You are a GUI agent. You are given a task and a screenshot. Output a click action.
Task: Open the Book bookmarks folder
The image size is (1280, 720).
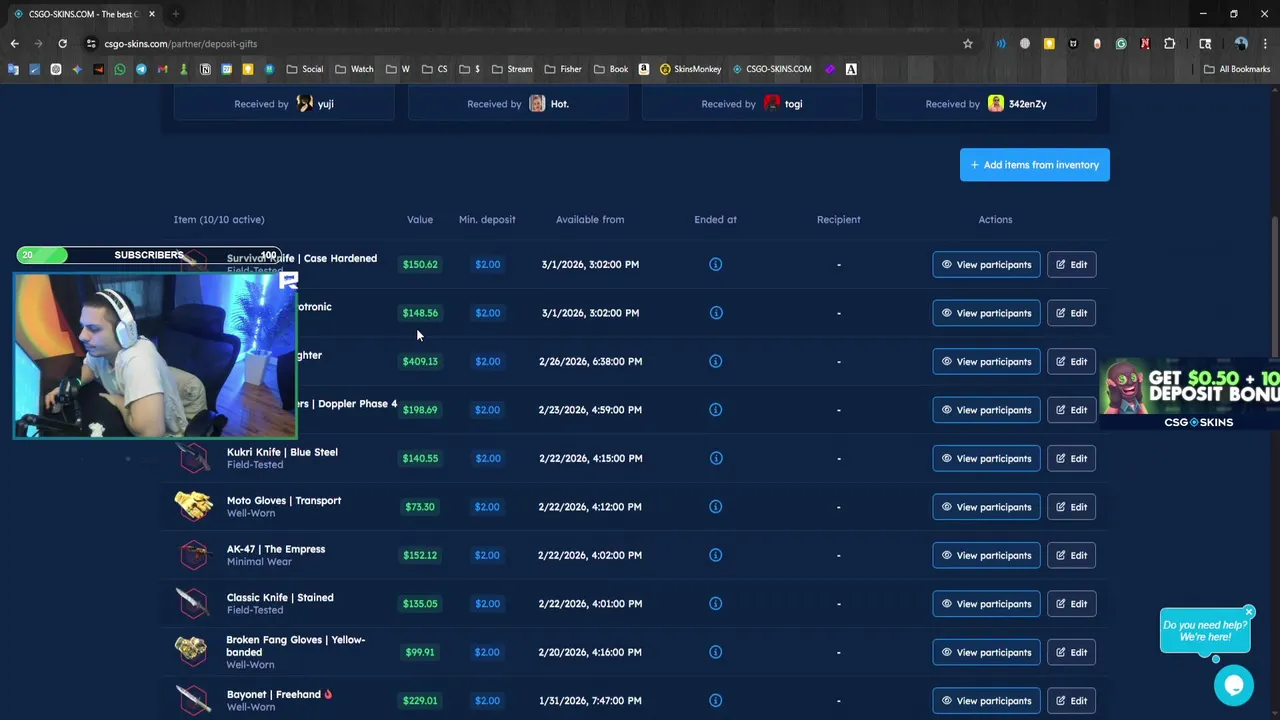611,69
